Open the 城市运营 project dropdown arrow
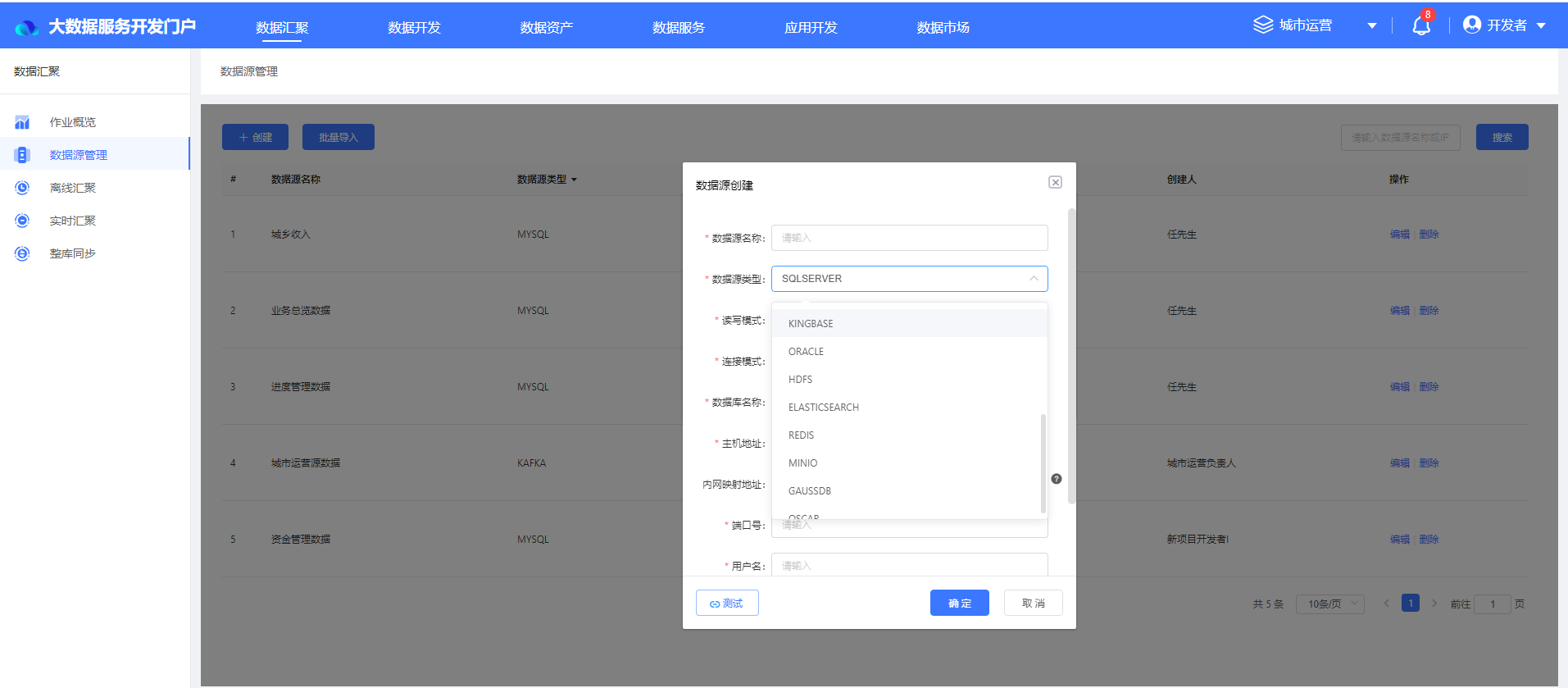Image resolution: width=1568 pixels, height=688 pixels. click(x=1372, y=26)
